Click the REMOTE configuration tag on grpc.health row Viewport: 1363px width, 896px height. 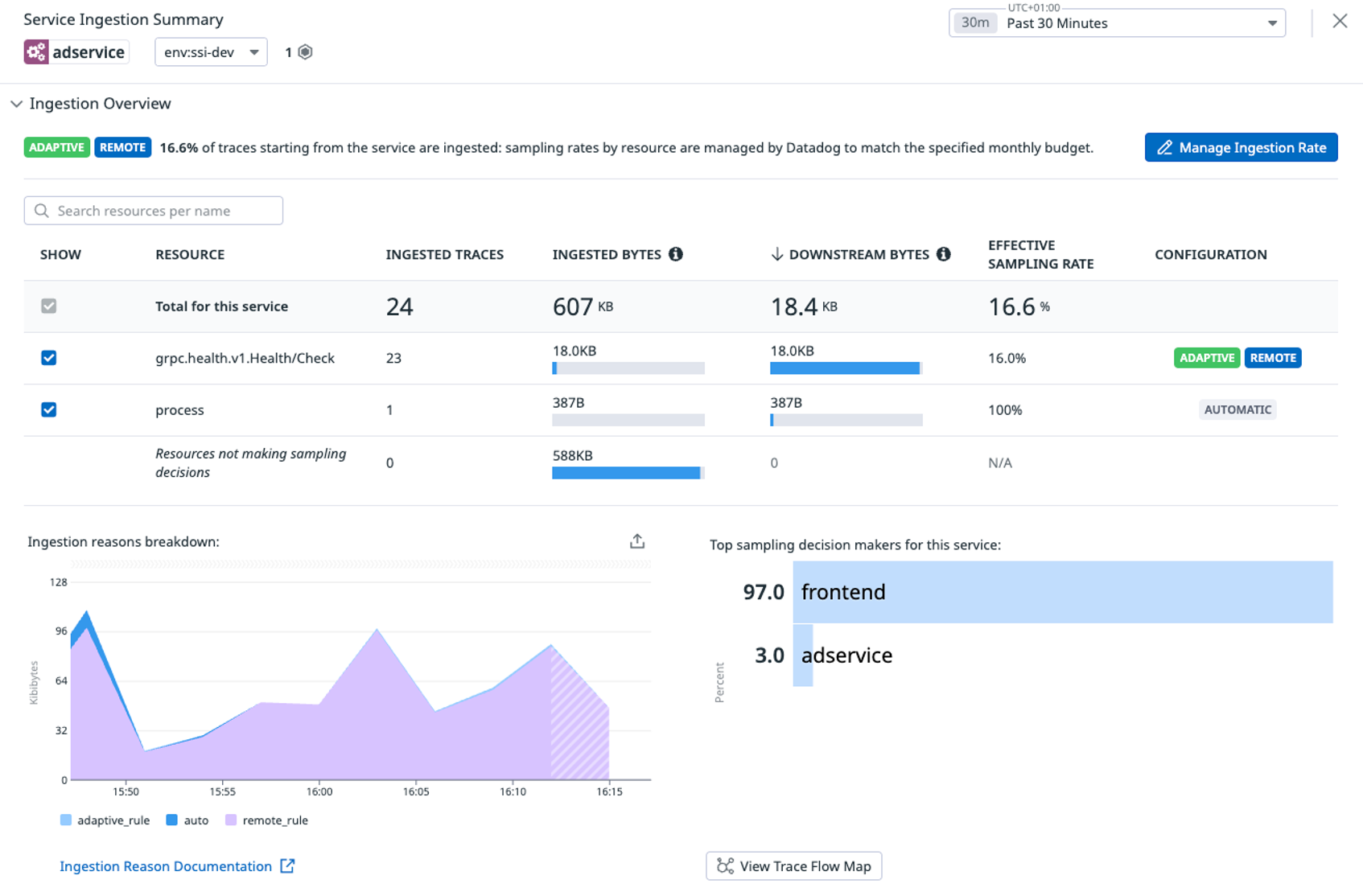(x=1273, y=358)
